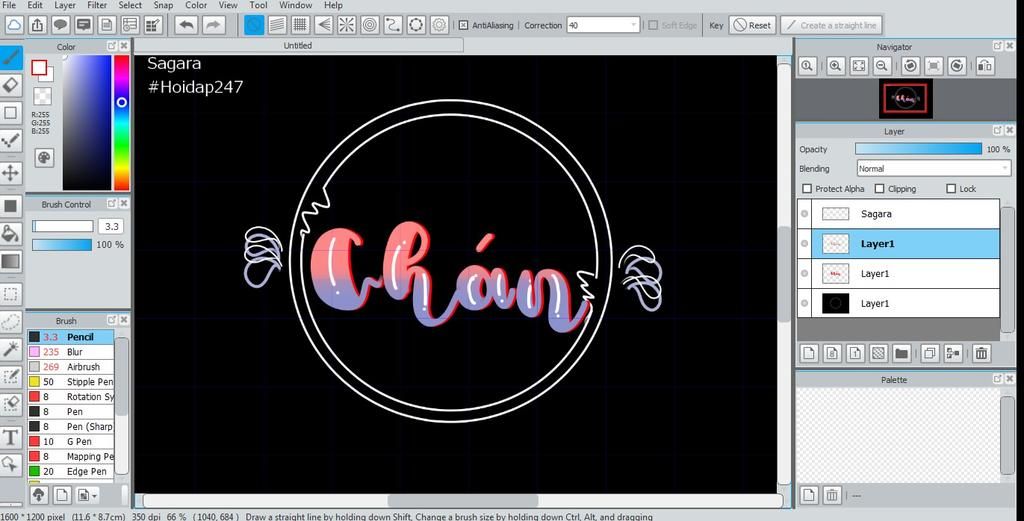Open the Correction value dropdown
This screenshot has width=1024, height=521.
click(x=633, y=25)
